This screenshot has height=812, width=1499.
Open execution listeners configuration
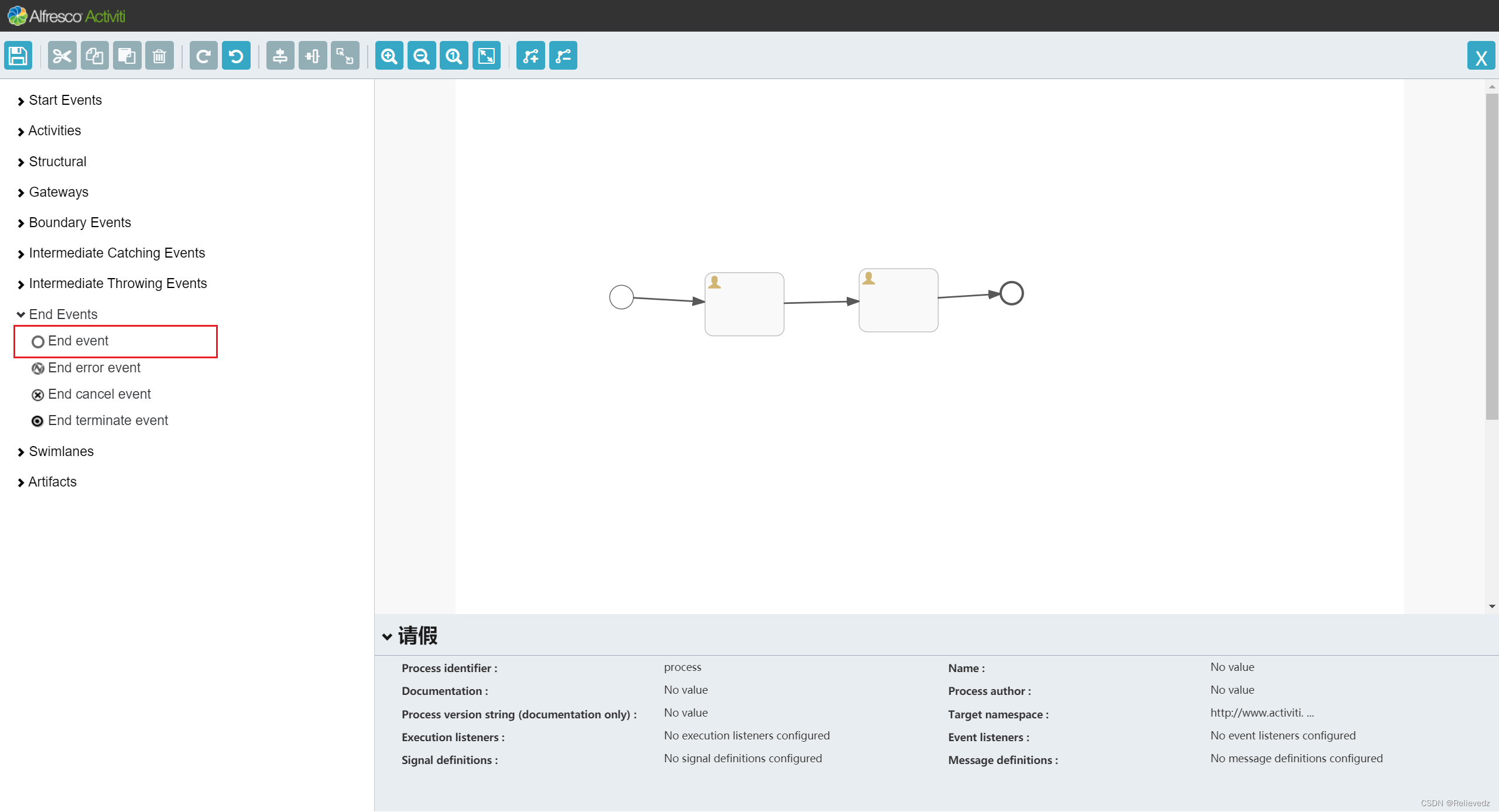click(746, 736)
